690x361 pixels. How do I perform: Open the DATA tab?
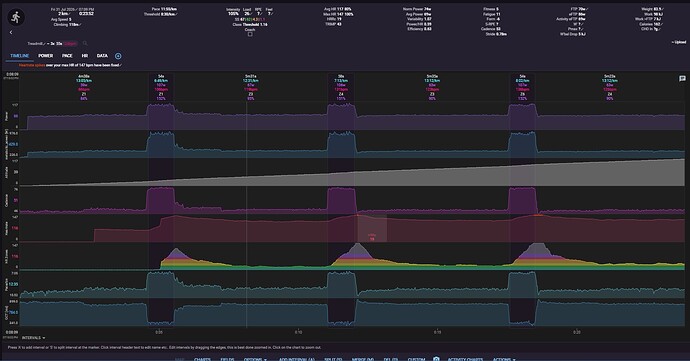click(102, 56)
